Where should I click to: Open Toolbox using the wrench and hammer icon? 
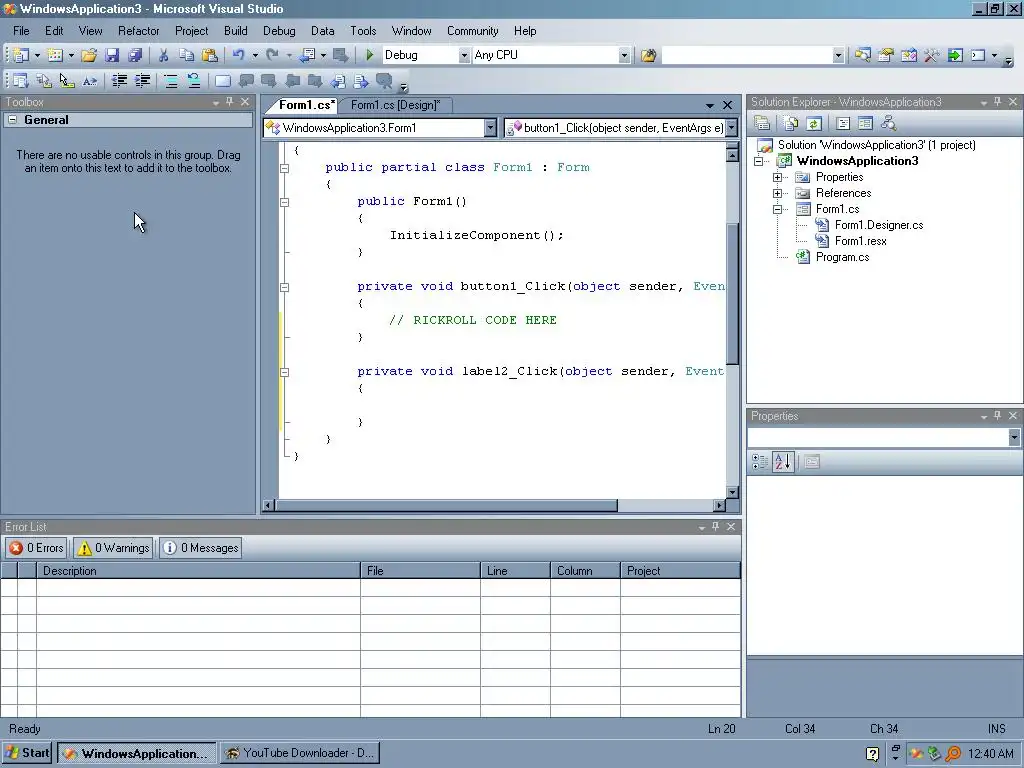click(932, 56)
